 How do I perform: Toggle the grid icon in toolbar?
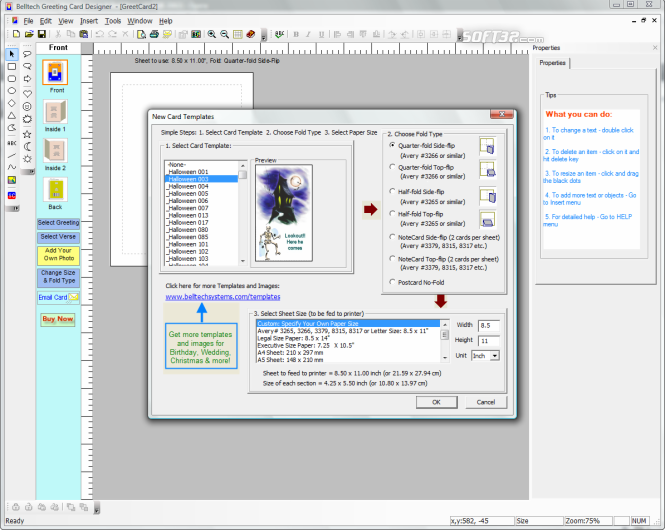click(x=238, y=34)
